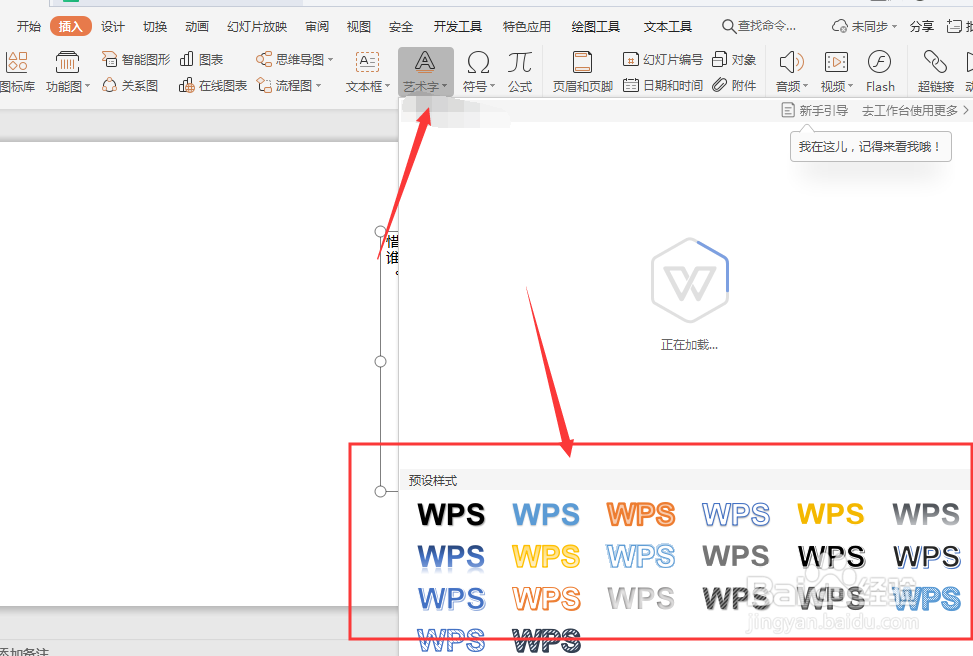Screen dimensions: 973x656
Task: Select the gray gradient WPS preset in first row
Action: (926, 514)
